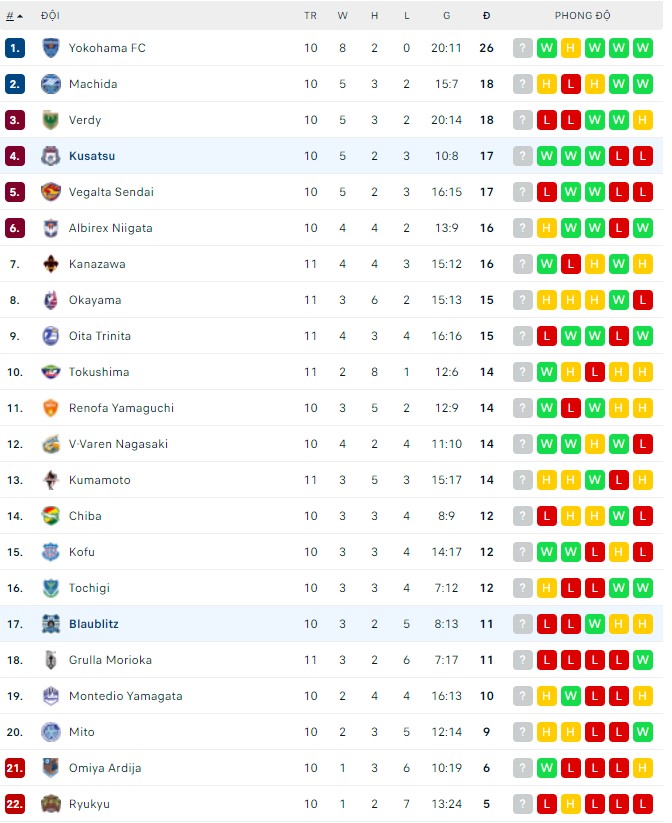Viewport: 672px width, 823px height.
Task: Click the Yokohama FC club crest icon
Action: (51, 48)
